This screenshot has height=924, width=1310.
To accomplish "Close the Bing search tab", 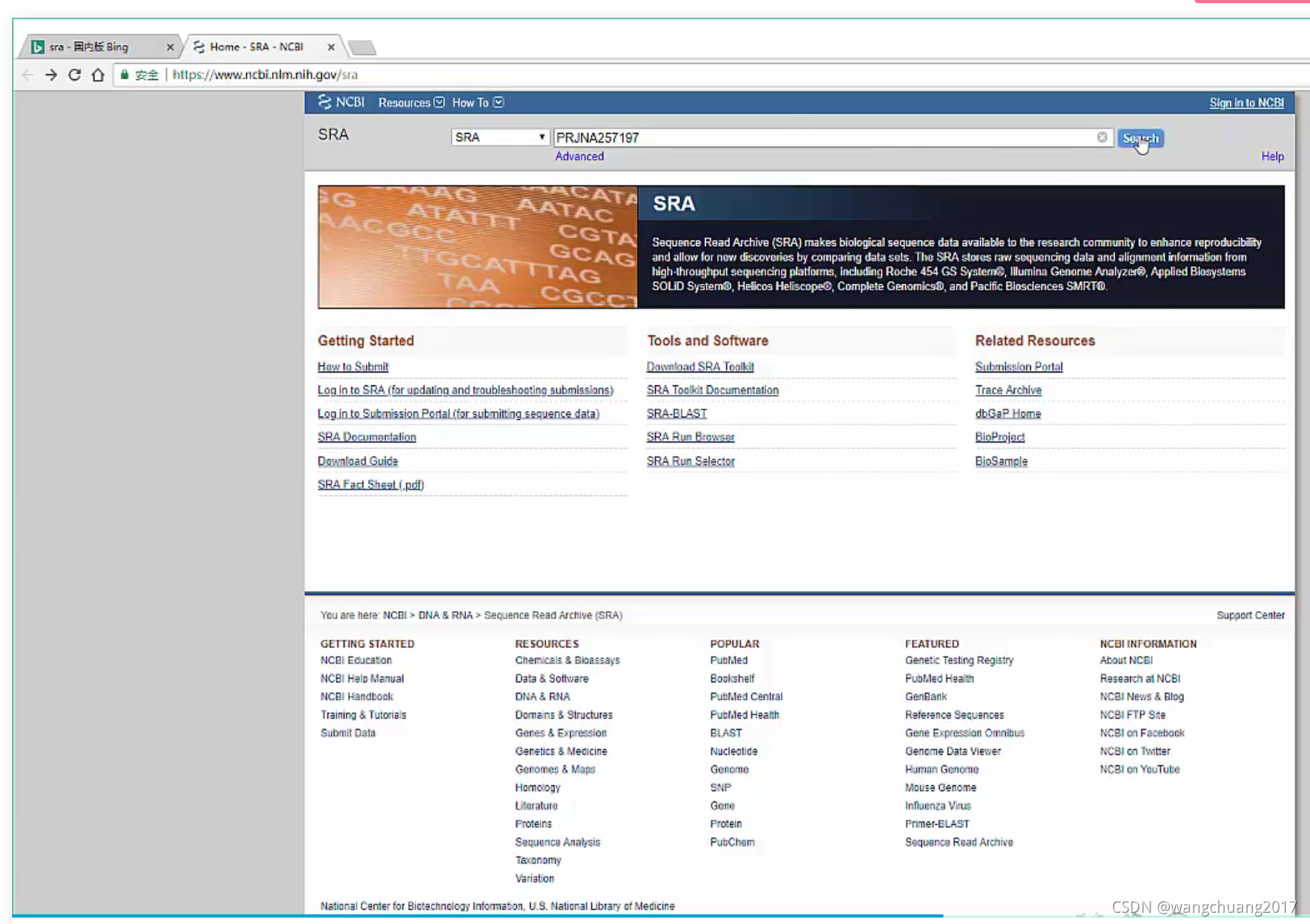I will click(169, 47).
